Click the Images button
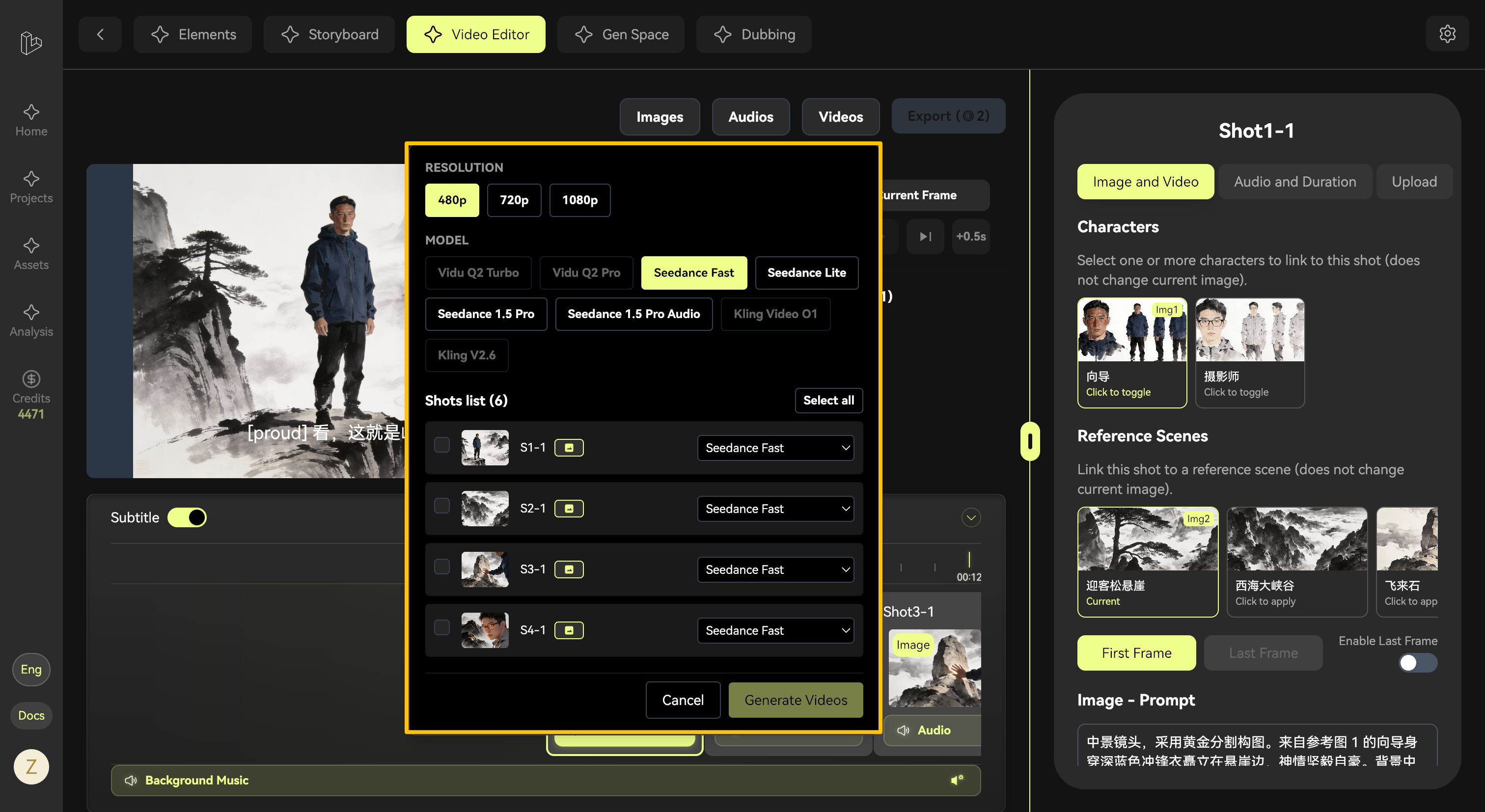Screen dimensions: 1485x812 coord(660,117)
